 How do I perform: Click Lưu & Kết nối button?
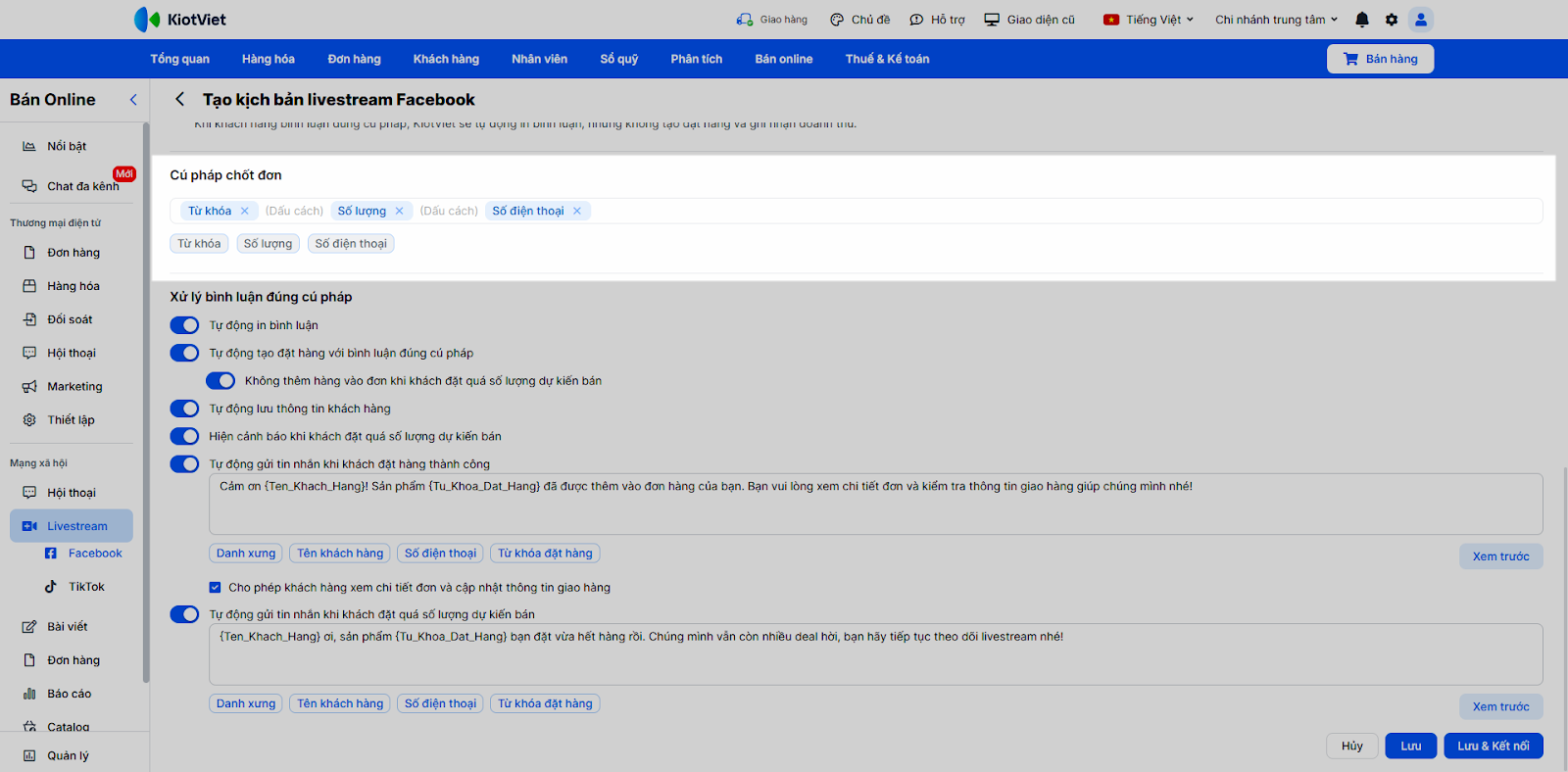pos(1494,746)
